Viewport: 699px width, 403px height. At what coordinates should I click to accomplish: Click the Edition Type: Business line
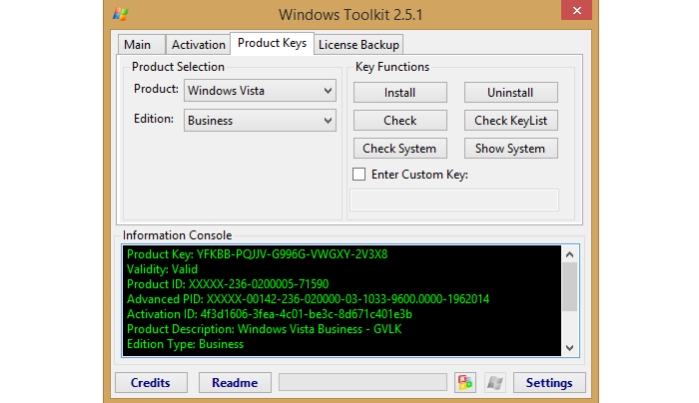tap(185, 344)
